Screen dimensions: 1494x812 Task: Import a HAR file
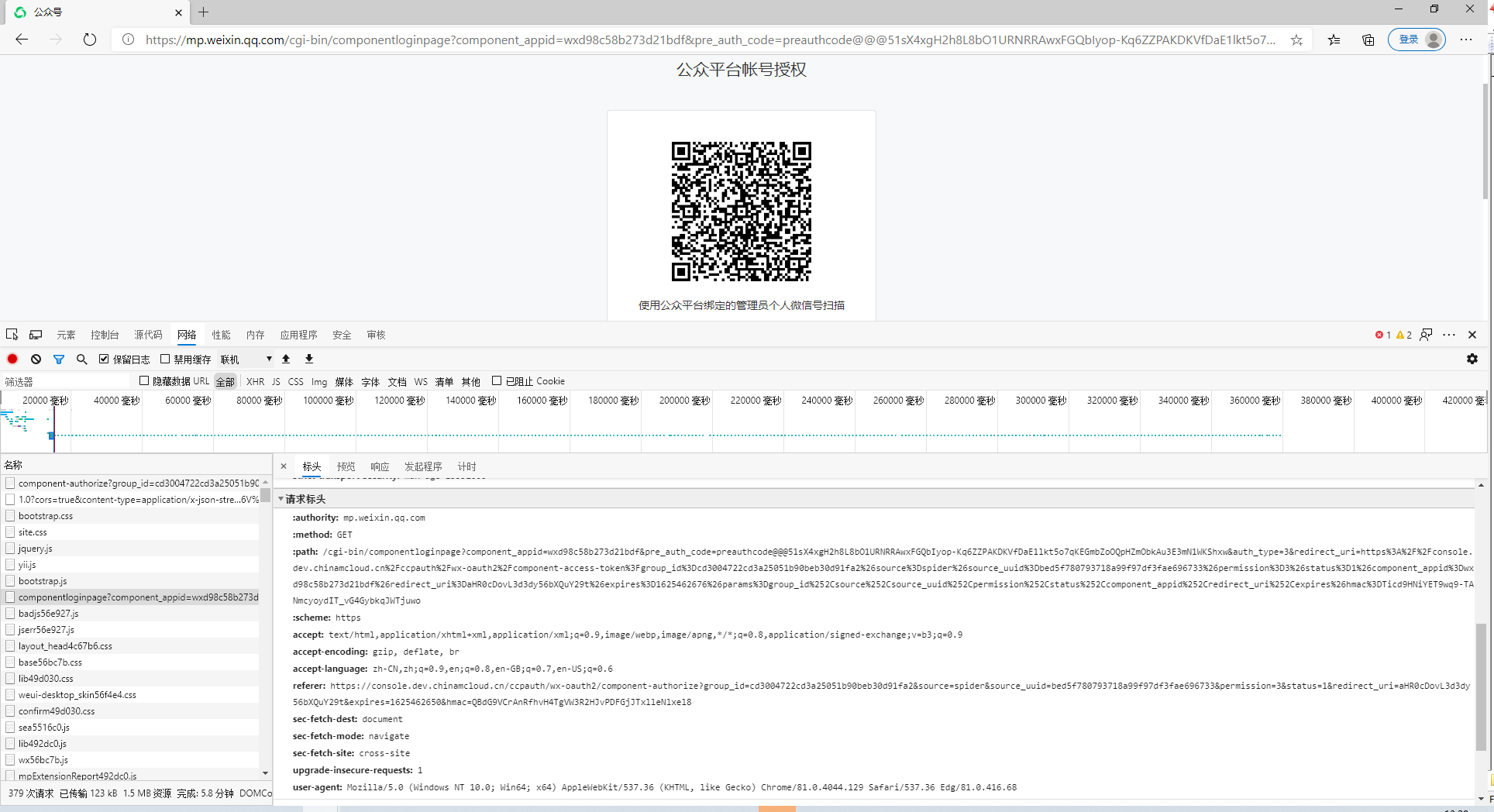(286, 359)
